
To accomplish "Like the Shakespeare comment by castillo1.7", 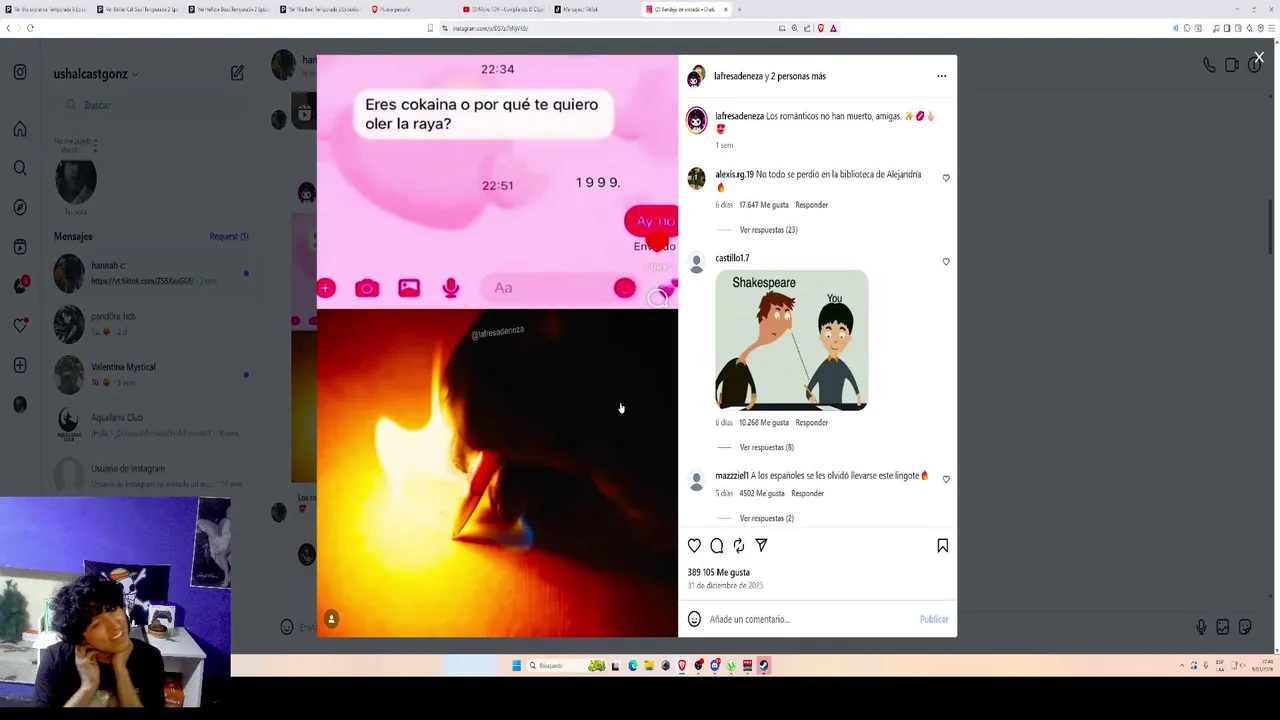I will pos(946,262).
